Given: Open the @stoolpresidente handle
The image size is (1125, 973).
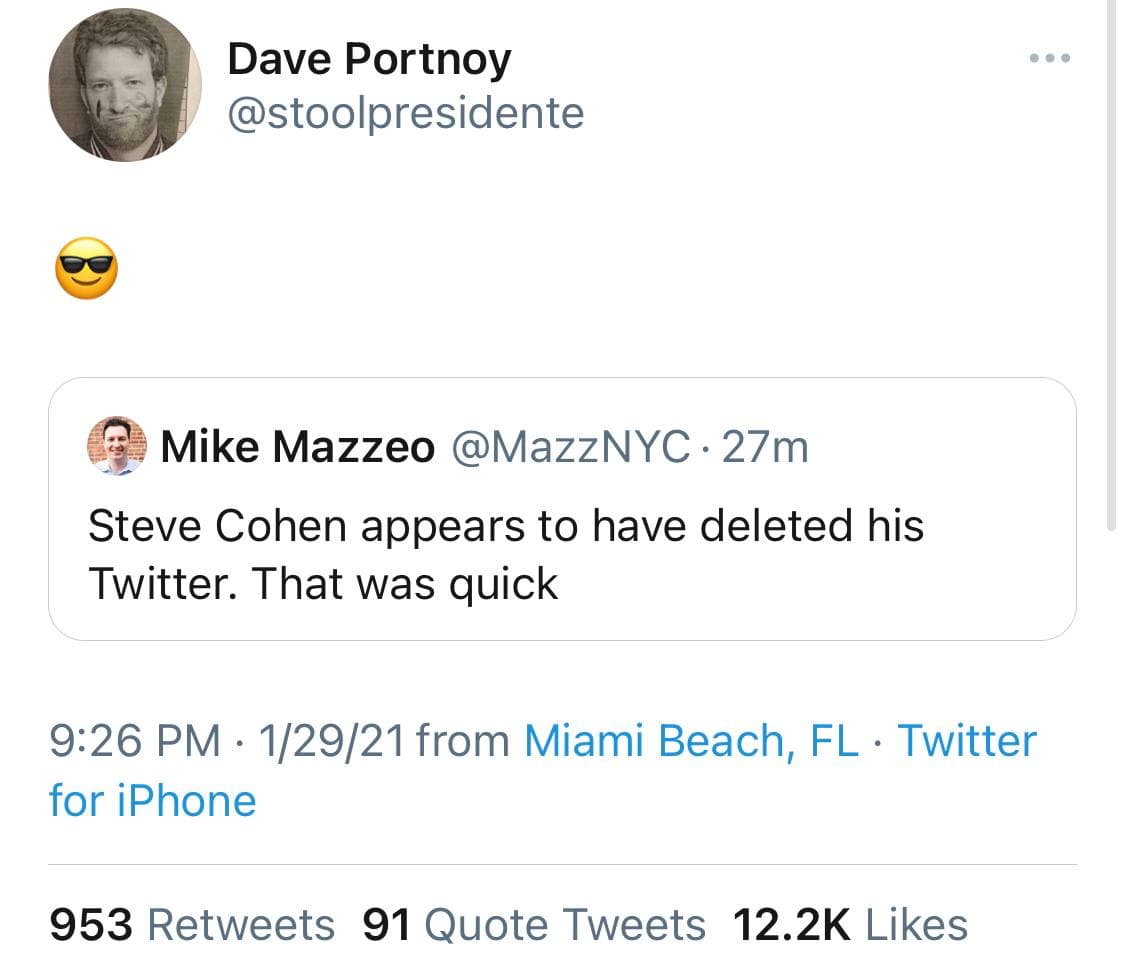Looking at the screenshot, I should click(405, 113).
